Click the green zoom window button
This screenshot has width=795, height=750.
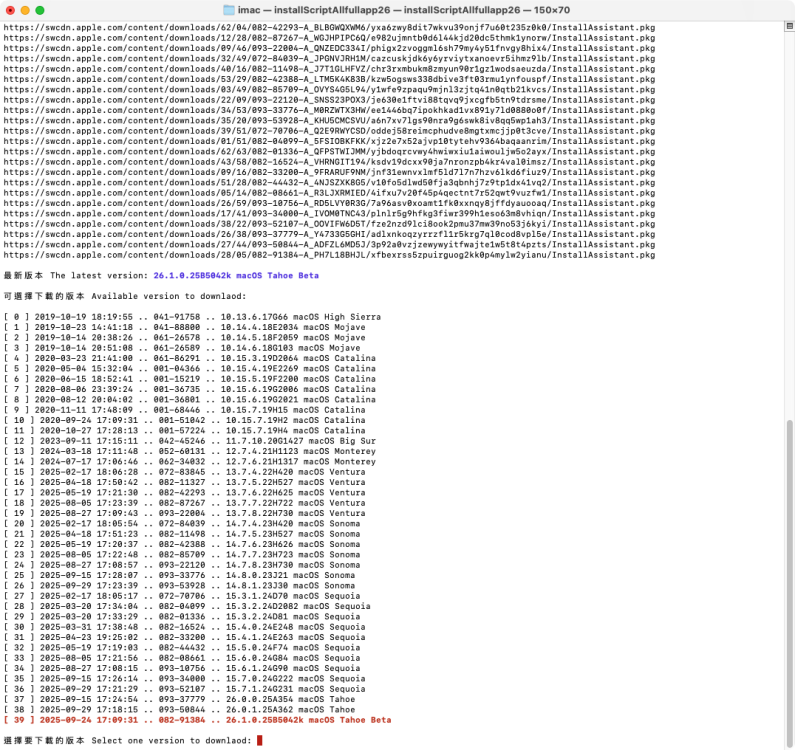40,10
